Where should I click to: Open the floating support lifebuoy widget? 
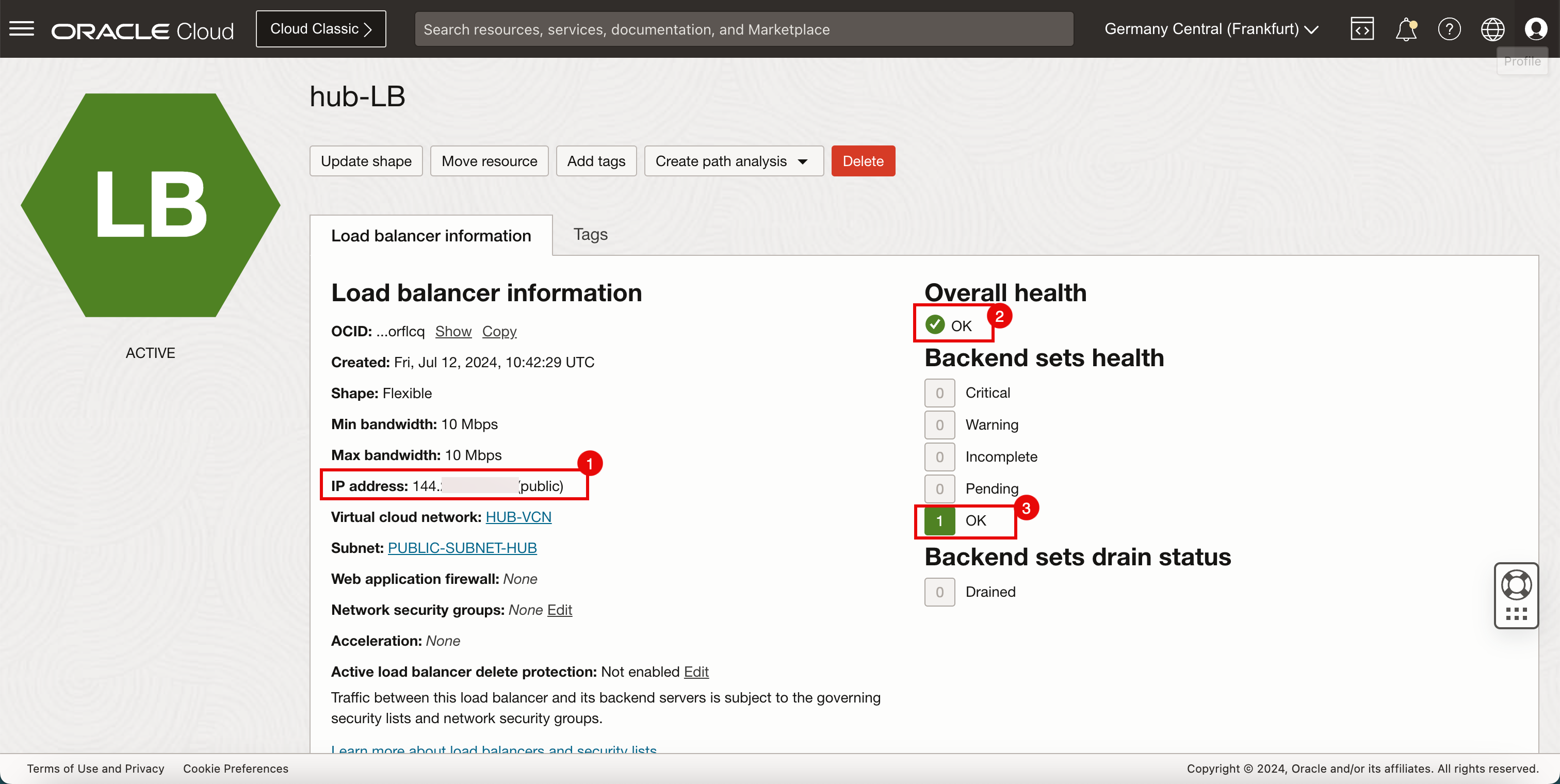pyautogui.click(x=1516, y=586)
